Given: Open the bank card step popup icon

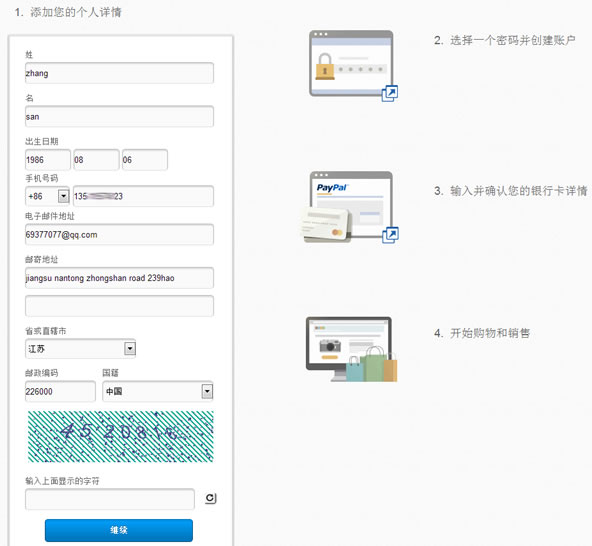Looking at the screenshot, I should pyautogui.click(x=390, y=235).
